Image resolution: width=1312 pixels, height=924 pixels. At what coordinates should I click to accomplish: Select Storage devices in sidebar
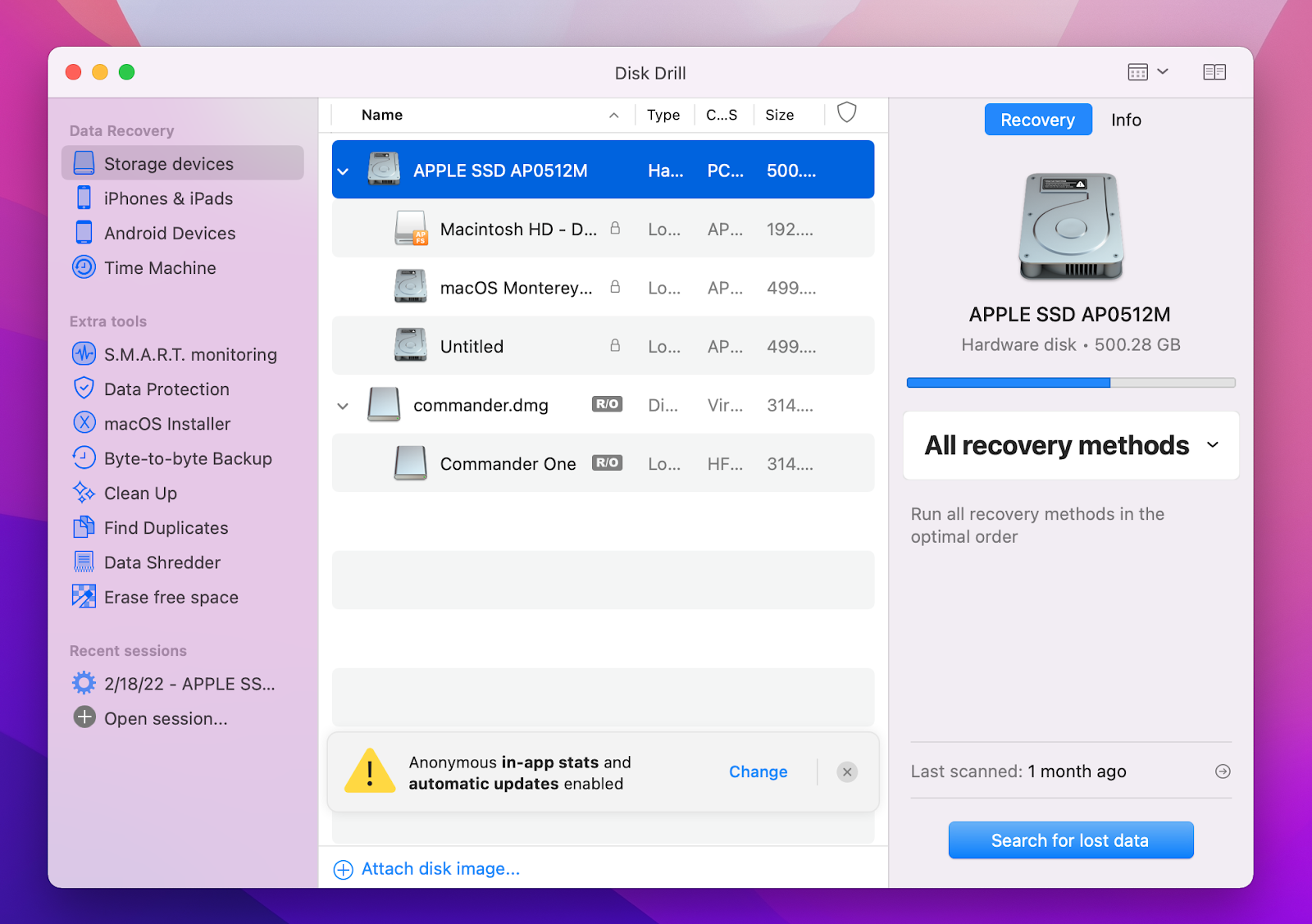point(182,163)
